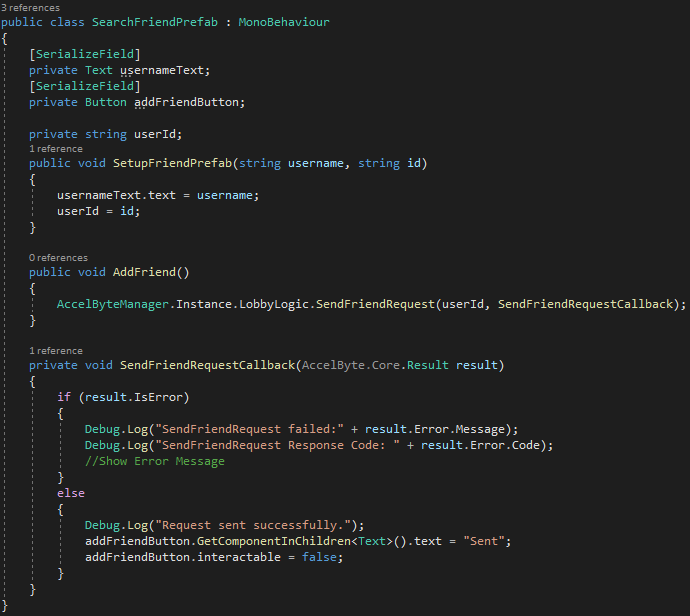Select the MonoBehaviour base class identifier

click(x=283, y=21)
